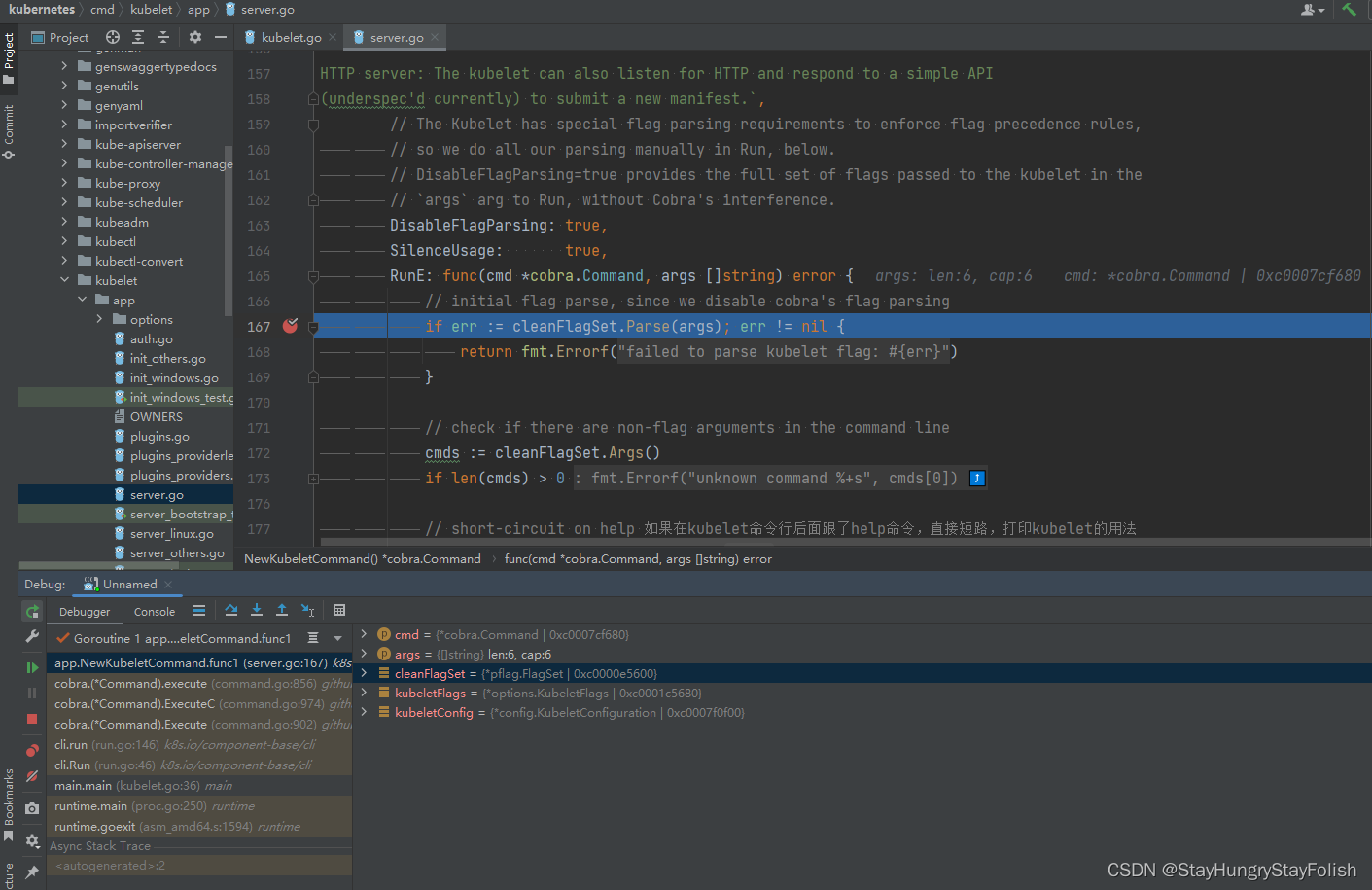Open View Breakpoints icon
The image size is (1372, 890).
click(32, 750)
